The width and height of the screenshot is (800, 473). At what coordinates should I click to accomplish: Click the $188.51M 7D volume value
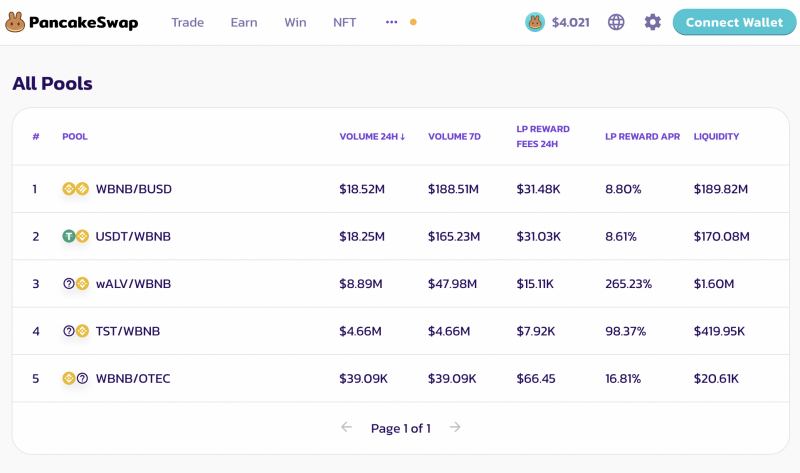pos(453,189)
